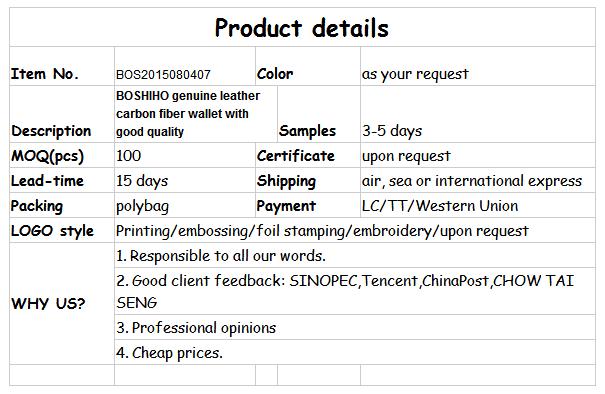Select the LC/TT/Western Union payment cell
This screenshot has width=605, height=394.
coord(478,205)
